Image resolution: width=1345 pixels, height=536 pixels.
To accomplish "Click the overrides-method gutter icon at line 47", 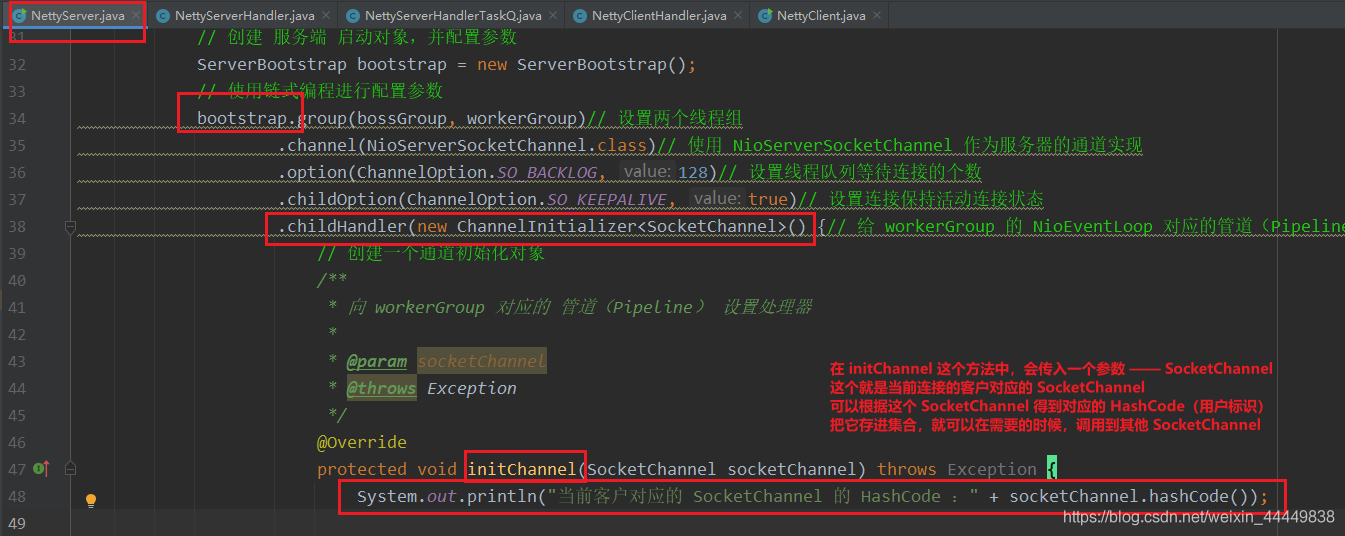I will tap(41, 468).
